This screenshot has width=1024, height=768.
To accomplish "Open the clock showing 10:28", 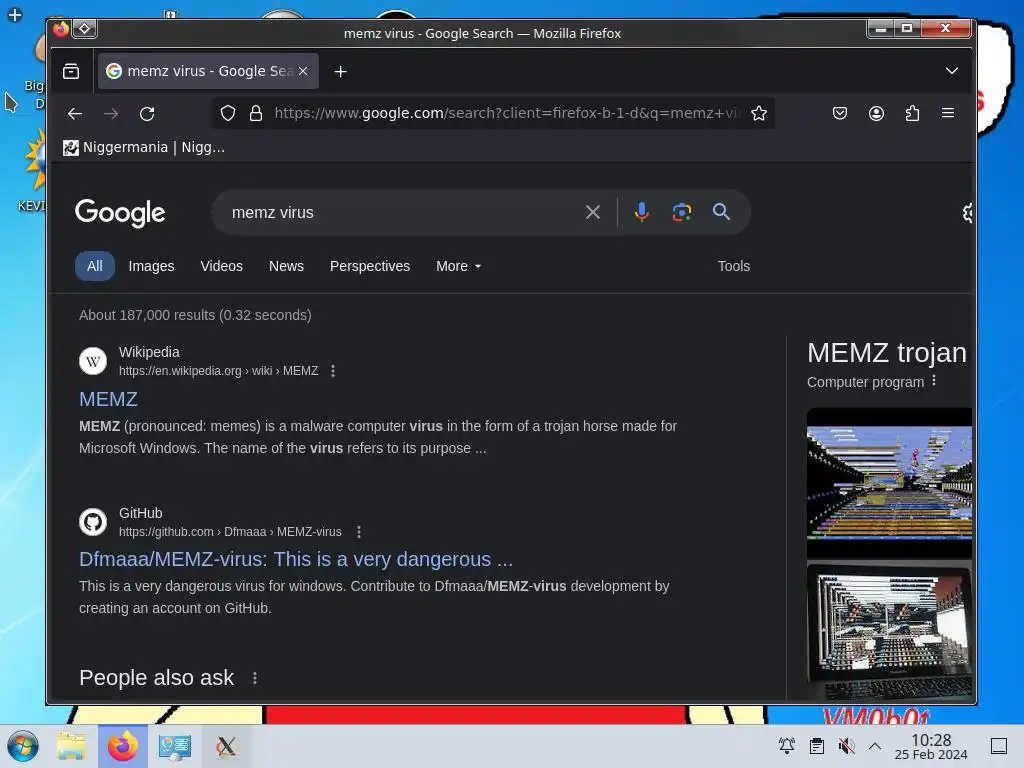I will 931,746.
